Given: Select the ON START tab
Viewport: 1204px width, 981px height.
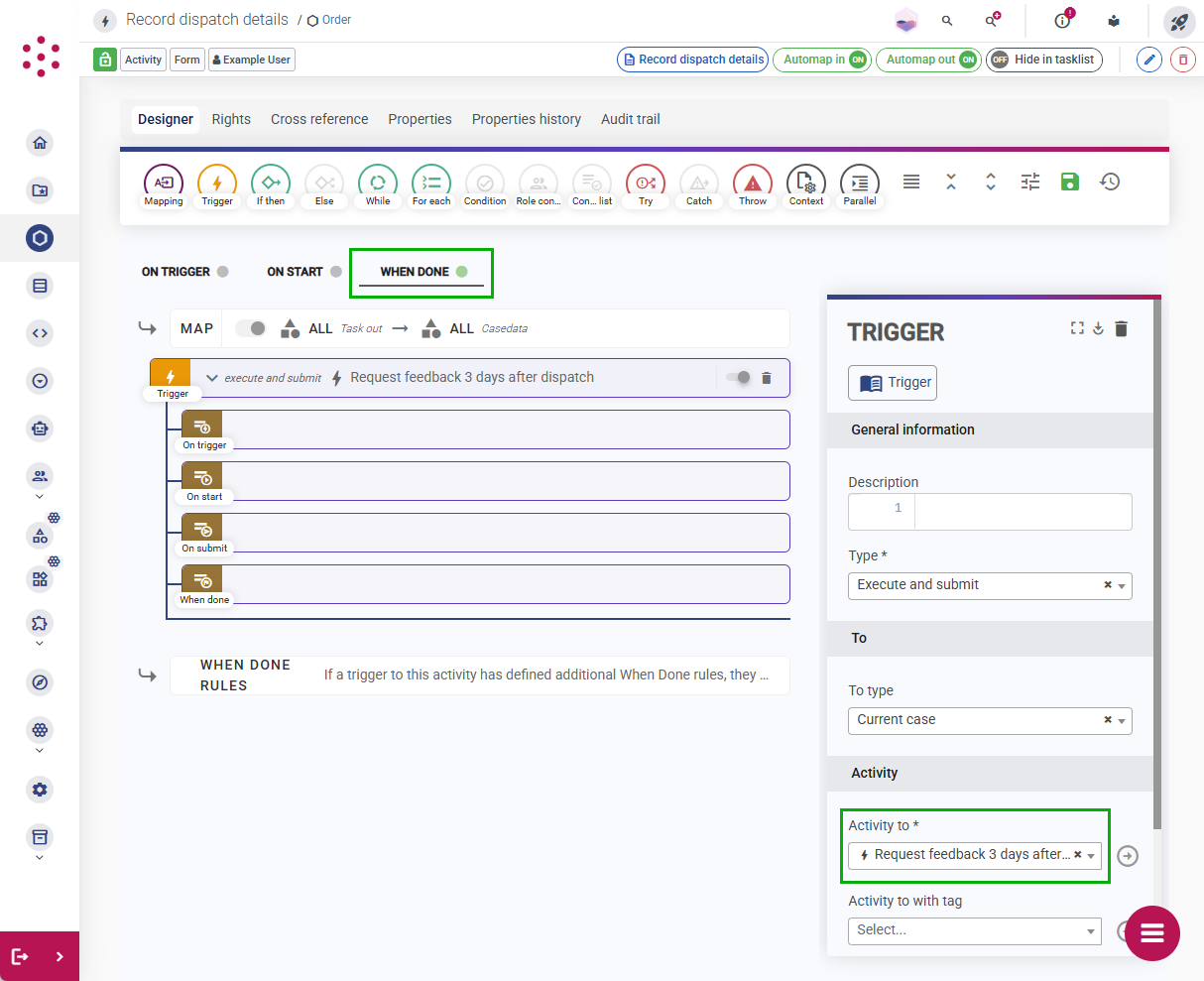Looking at the screenshot, I should click(303, 272).
